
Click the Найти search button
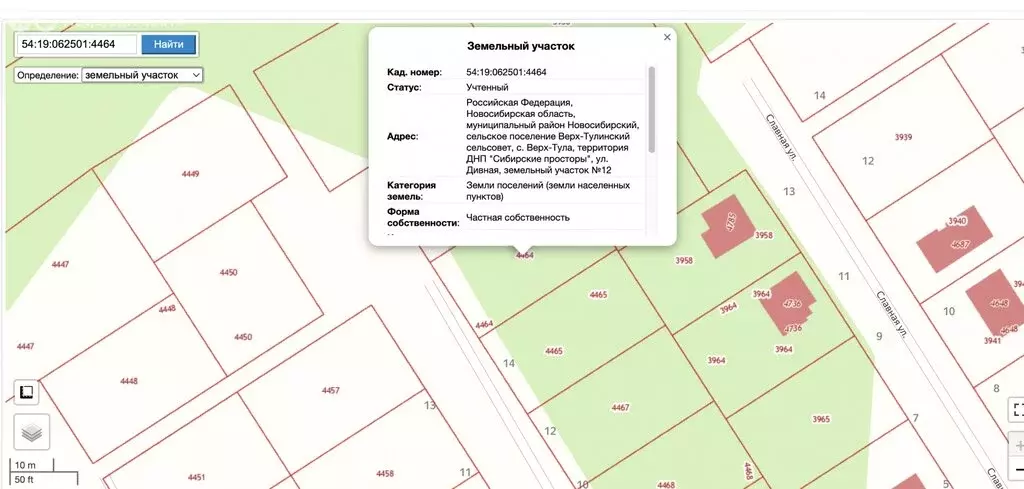point(168,44)
